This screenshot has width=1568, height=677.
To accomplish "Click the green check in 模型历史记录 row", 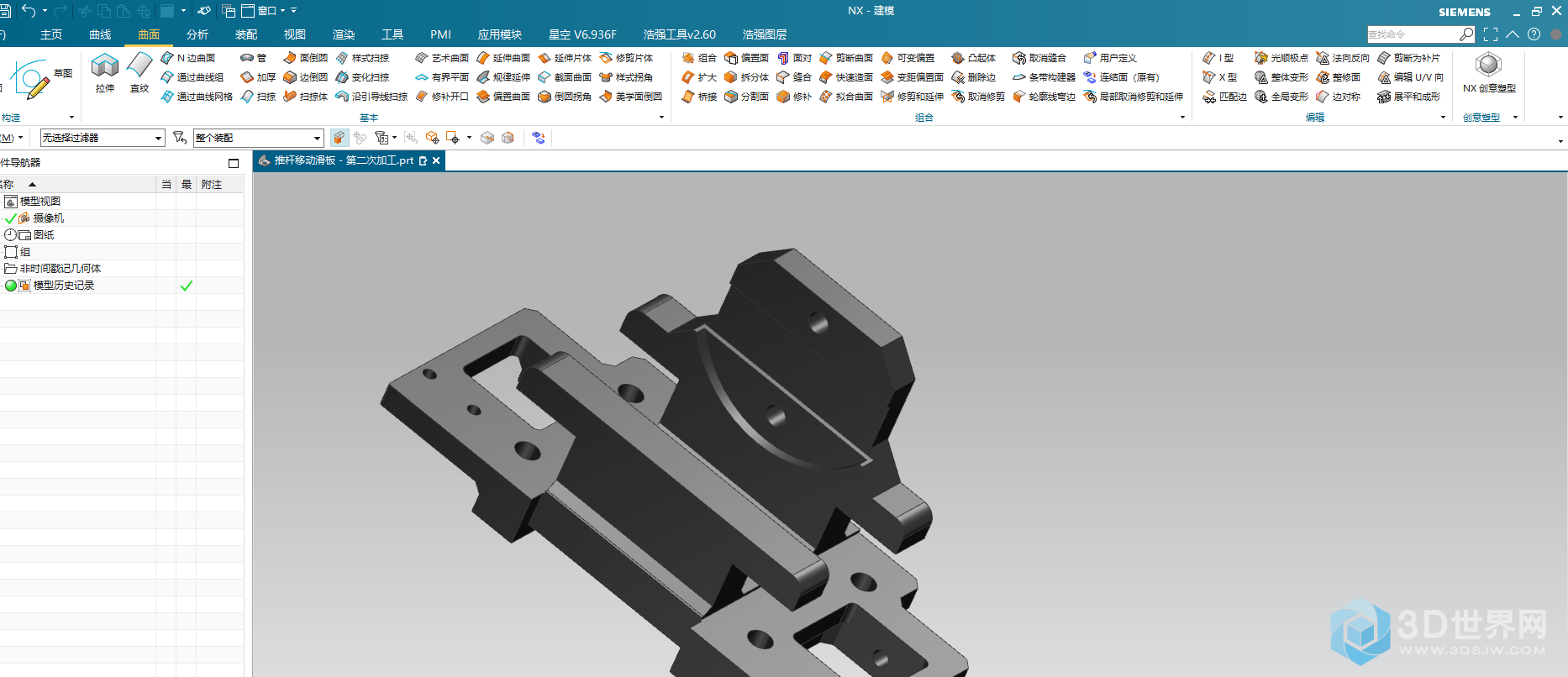I will (187, 286).
